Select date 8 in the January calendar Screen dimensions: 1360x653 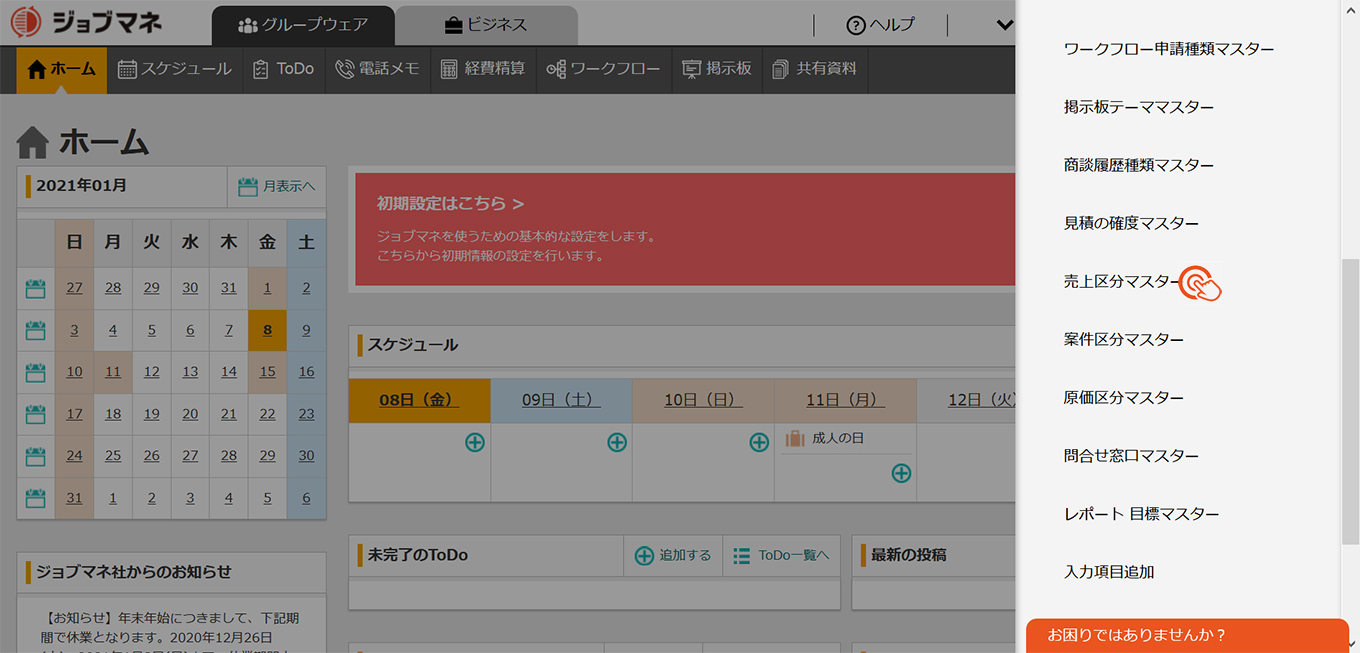pyautogui.click(x=267, y=330)
